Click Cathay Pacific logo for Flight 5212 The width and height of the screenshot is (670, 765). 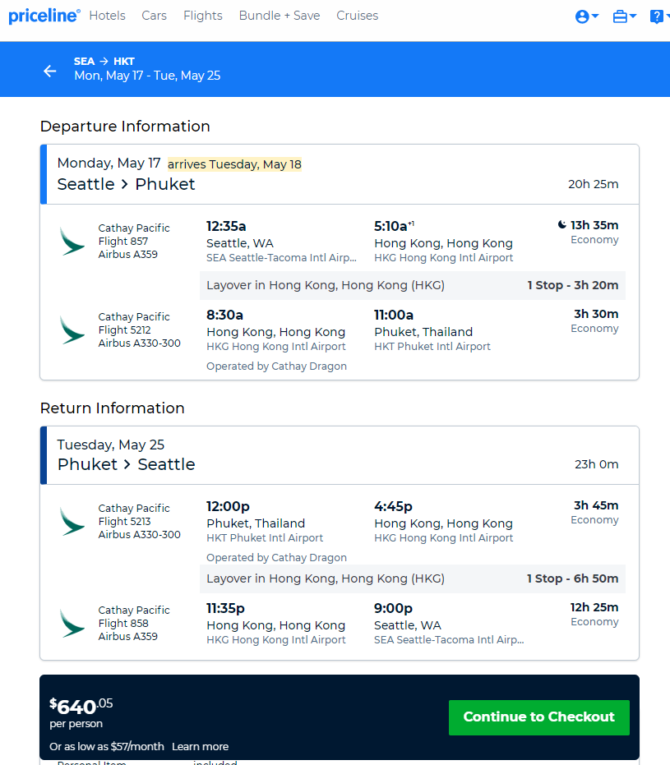pyautogui.click(x=72, y=330)
